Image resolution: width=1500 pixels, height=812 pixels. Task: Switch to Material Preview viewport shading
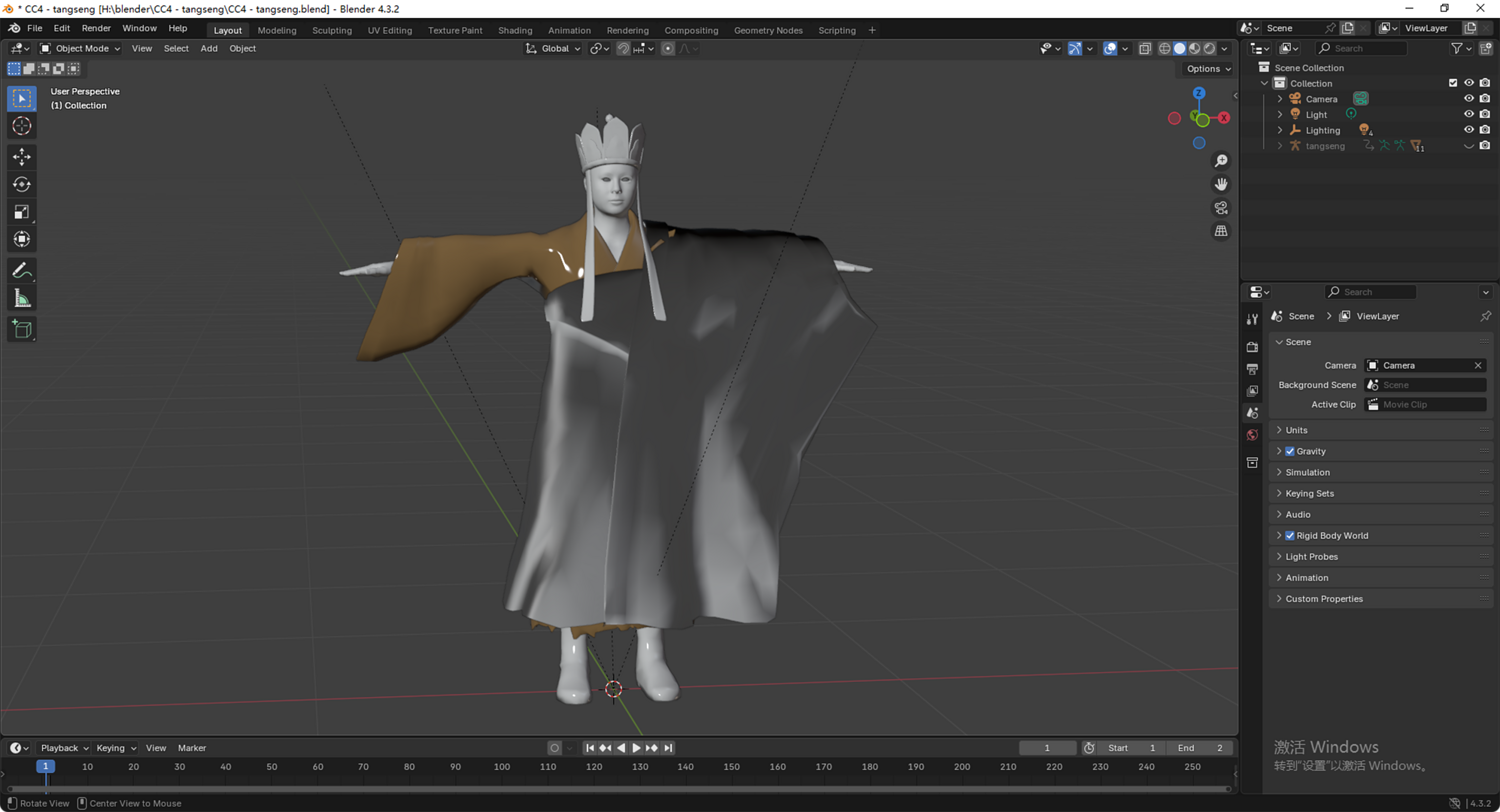point(1194,48)
